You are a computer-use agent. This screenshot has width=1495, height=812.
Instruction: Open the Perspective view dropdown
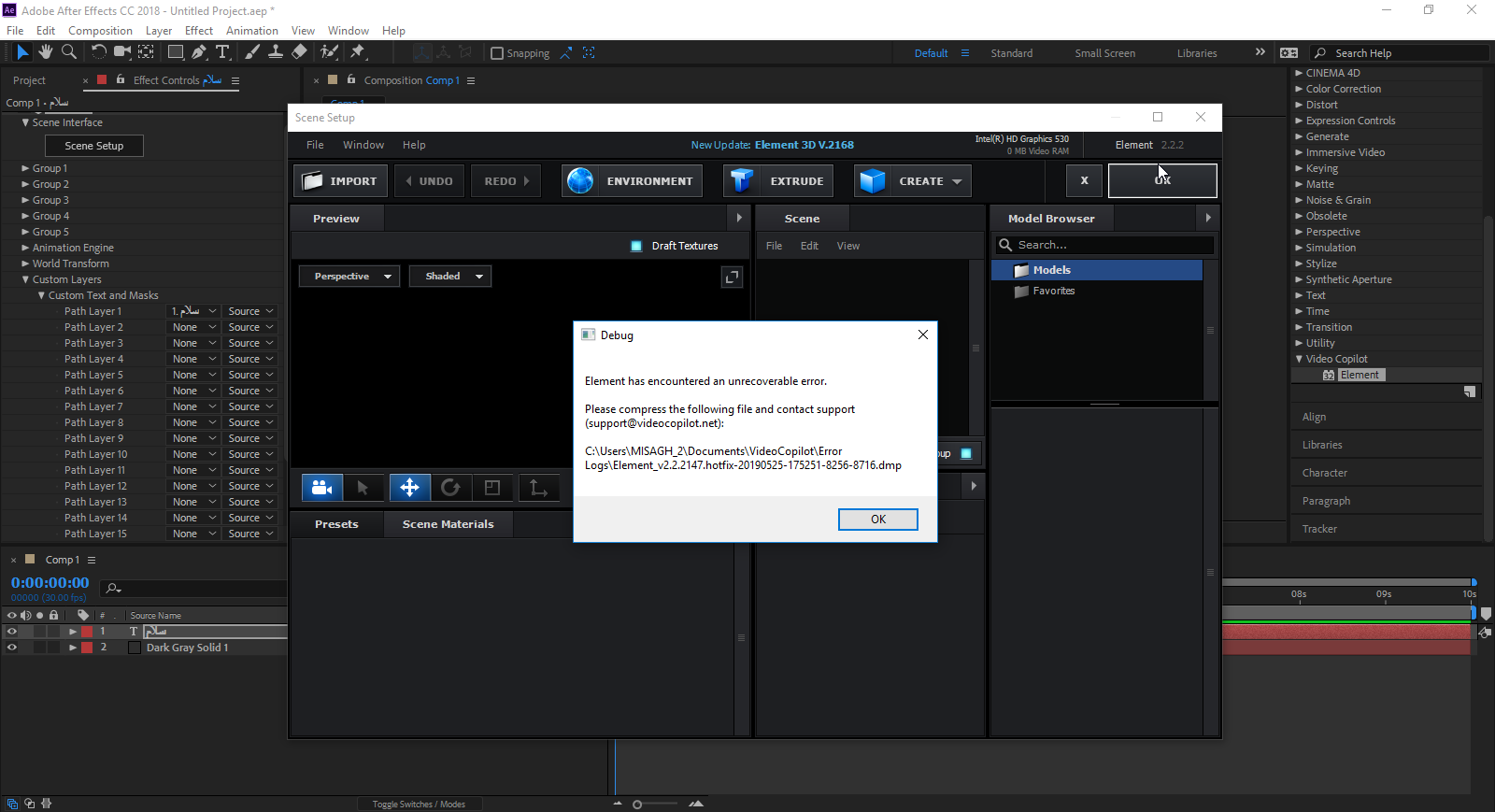click(x=349, y=277)
